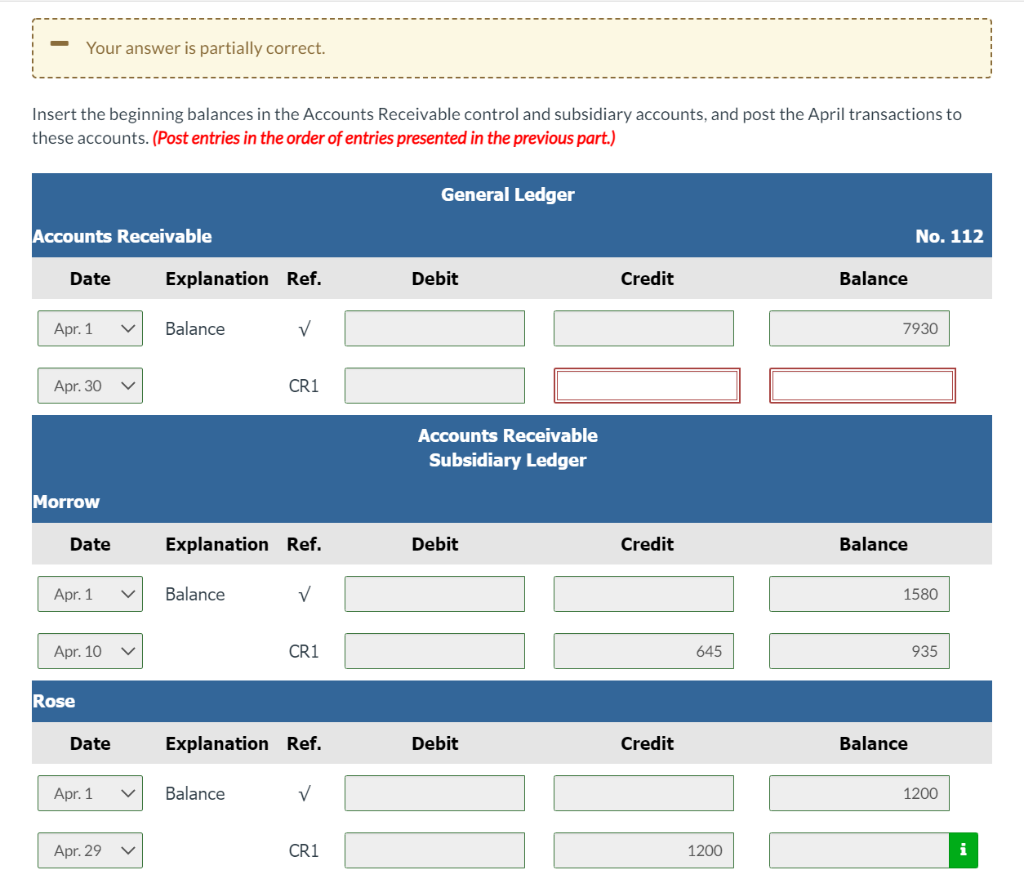
Task: Click the Debit field on General Ledger Apr. 1 row
Action: point(434,328)
